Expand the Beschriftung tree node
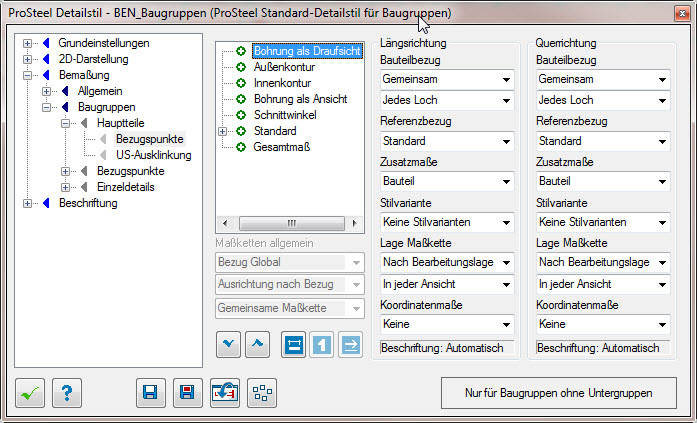The width and height of the screenshot is (697, 423). click(28, 204)
